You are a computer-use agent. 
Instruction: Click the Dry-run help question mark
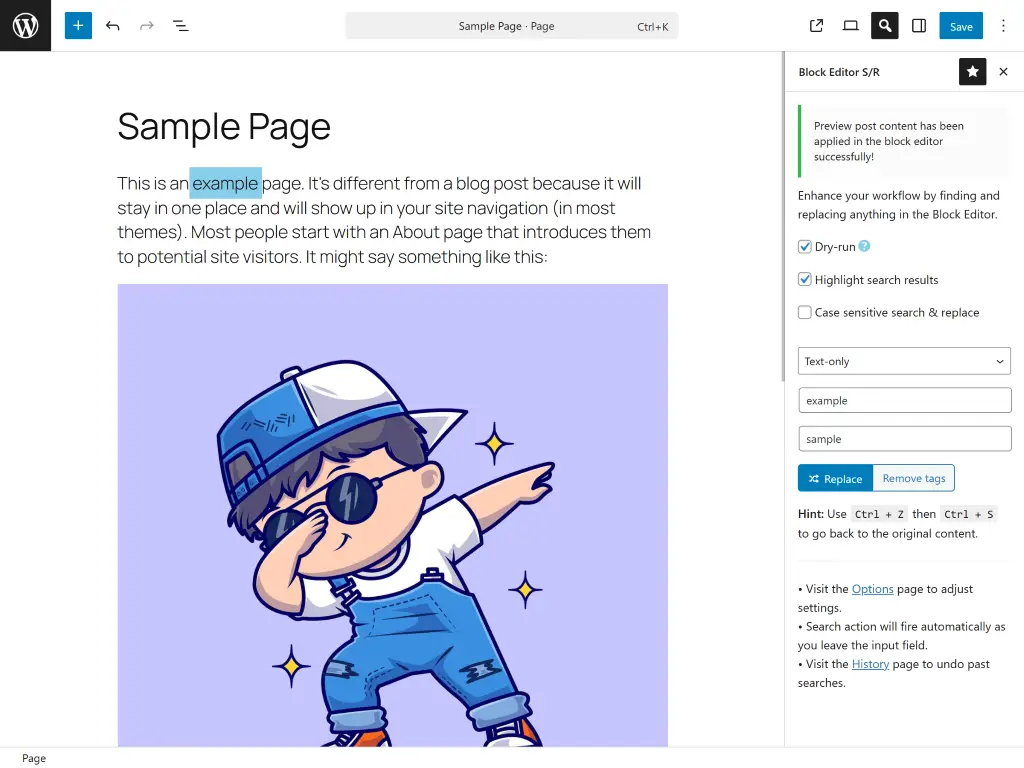pyautogui.click(x=863, y=246)
